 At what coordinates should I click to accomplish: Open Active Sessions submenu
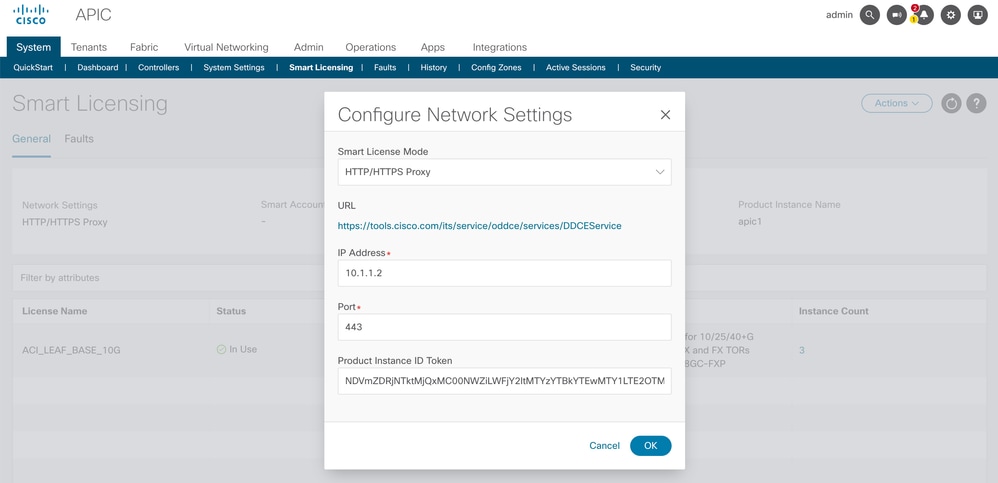coord(575,67)
